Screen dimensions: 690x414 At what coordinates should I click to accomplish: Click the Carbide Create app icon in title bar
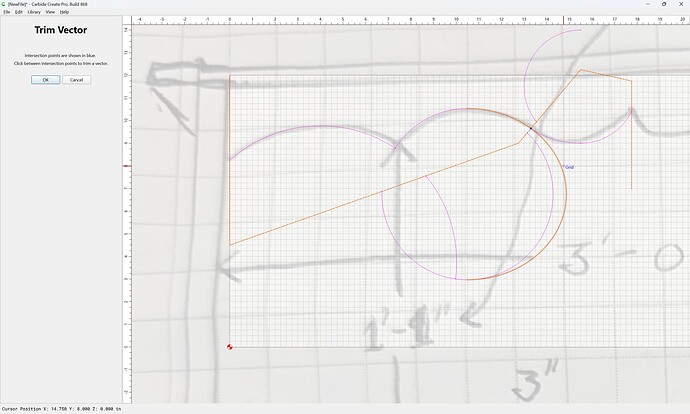(x=4, y=4)
